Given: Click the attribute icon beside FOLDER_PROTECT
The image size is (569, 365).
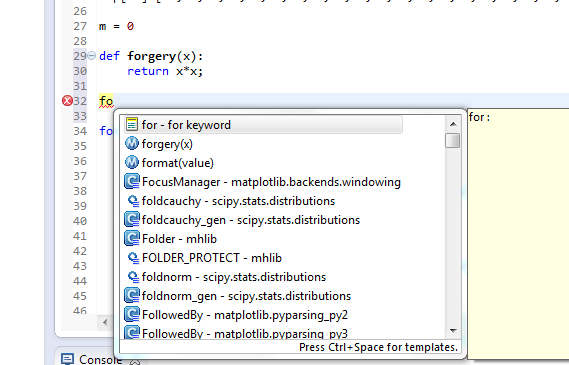Looking at the screenshot, I should (133, 258).
